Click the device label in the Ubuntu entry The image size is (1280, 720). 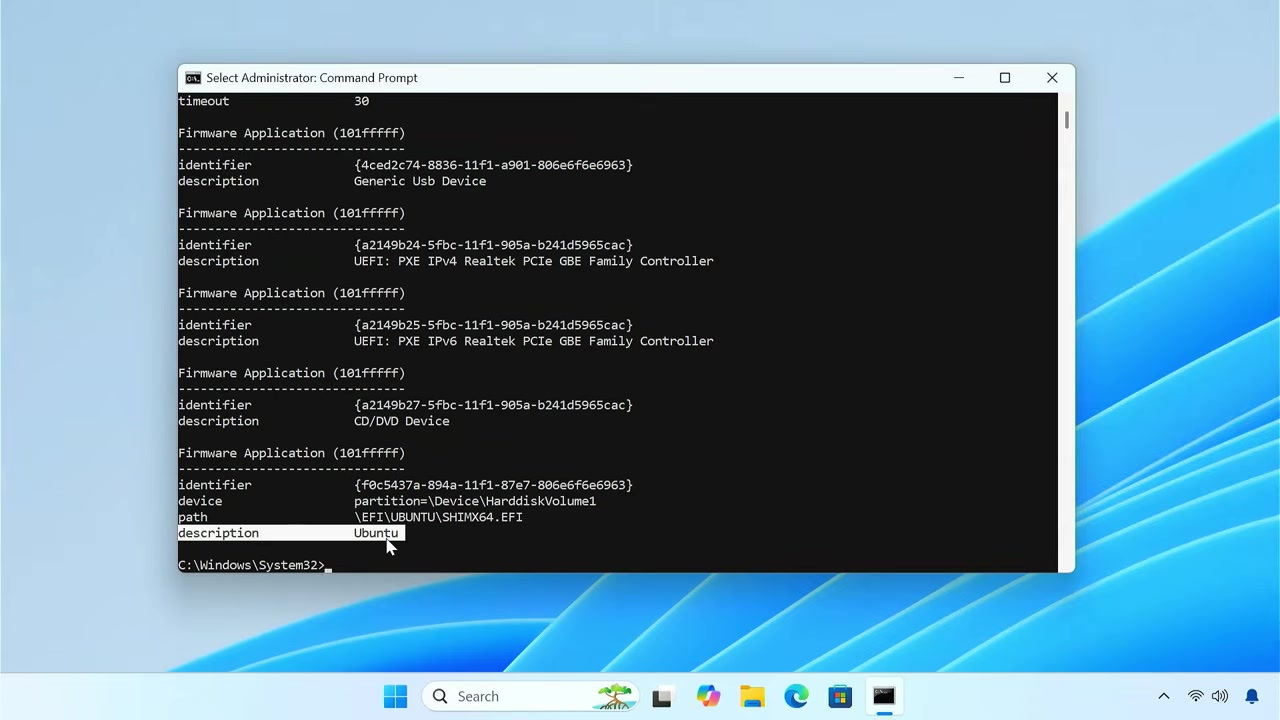pyautogui.click(x=200, y=501)
